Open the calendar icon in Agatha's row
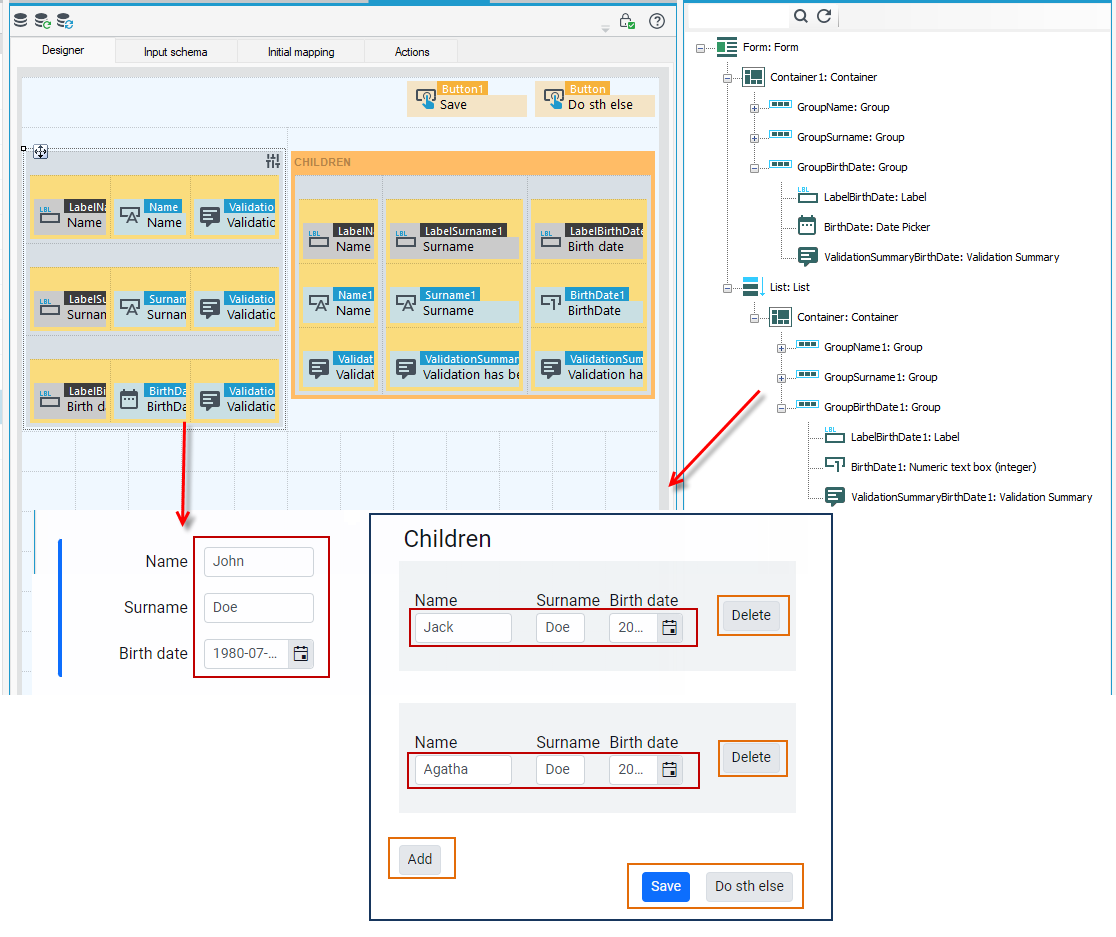 670,769
